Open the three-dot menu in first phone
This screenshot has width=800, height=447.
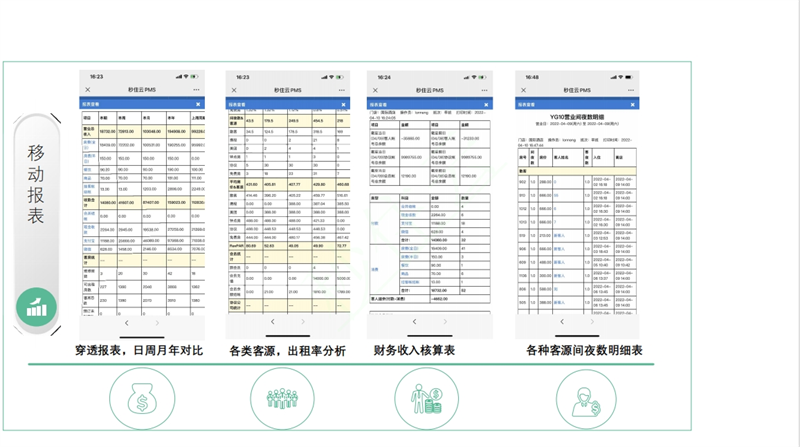197,90
